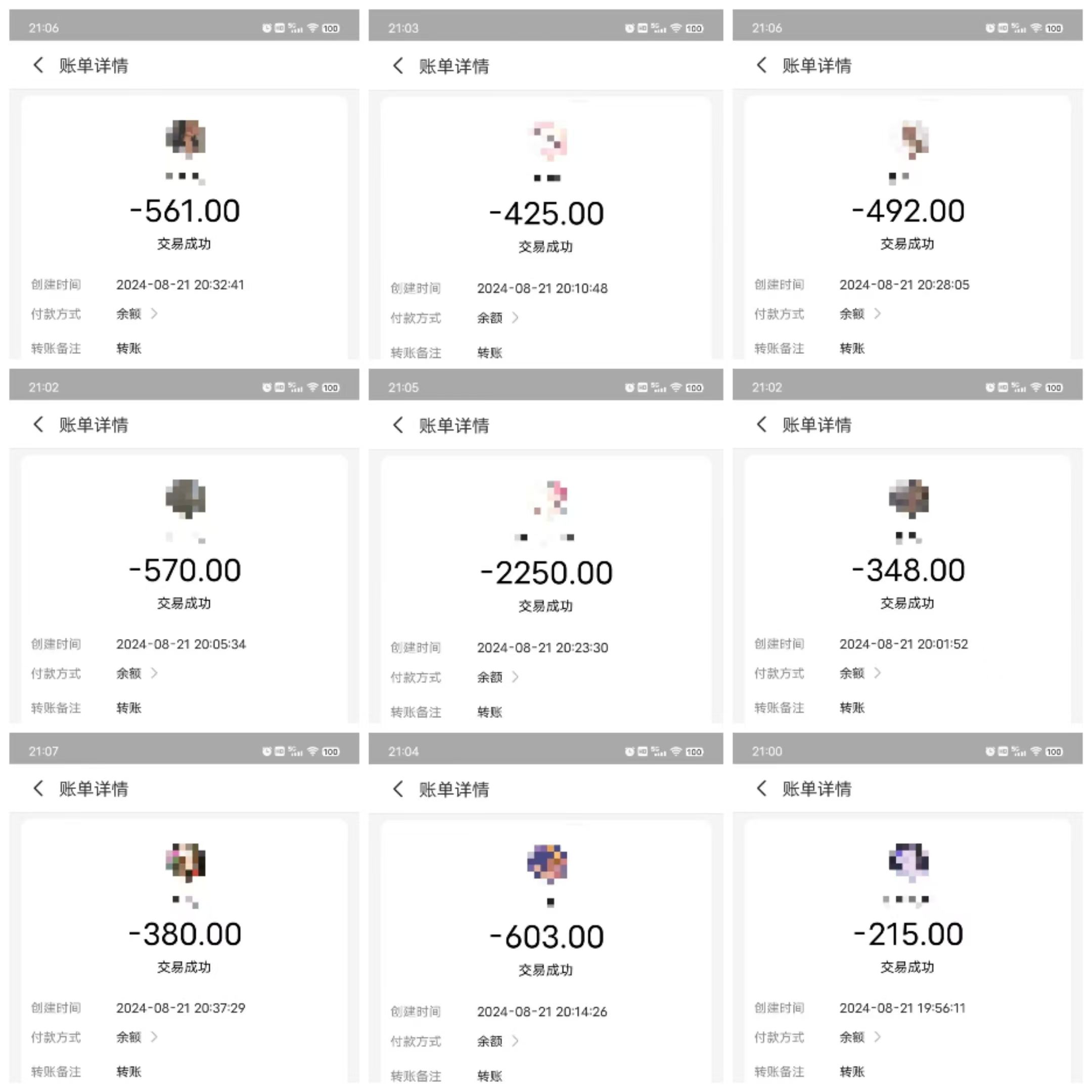
Task: Tap the -2250.00 transaction amount
Action: tap(546, 573)
